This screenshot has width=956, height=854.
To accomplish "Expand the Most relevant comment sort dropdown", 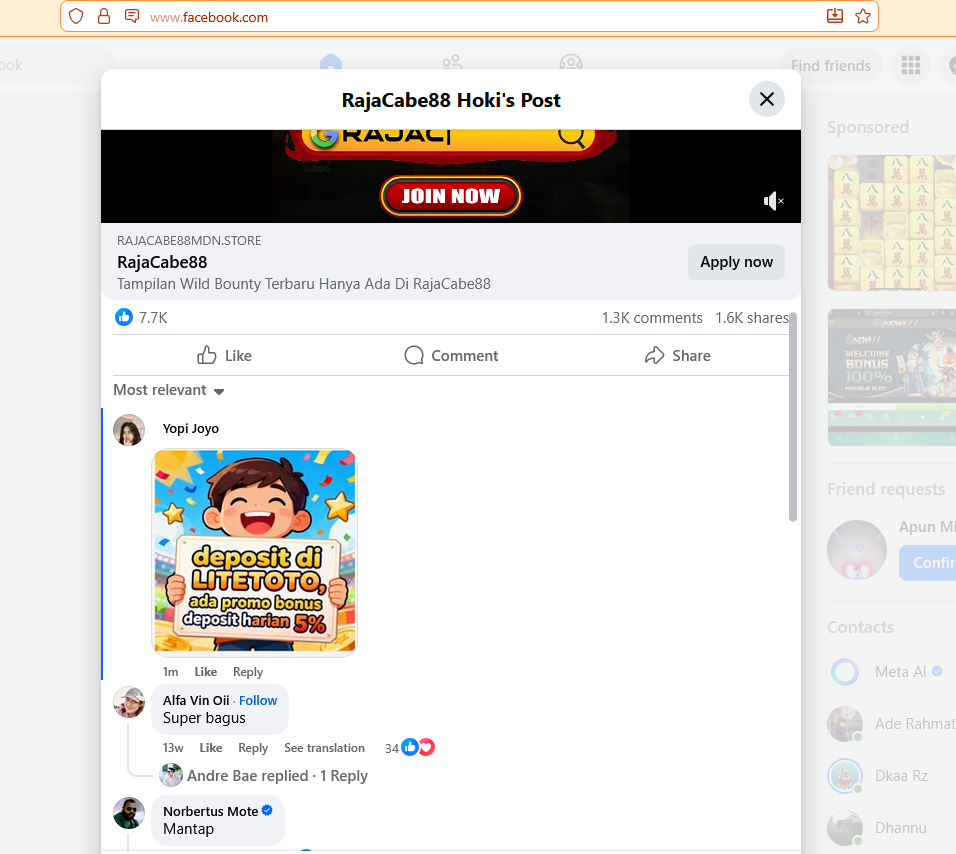I will [x=169, y=390].
